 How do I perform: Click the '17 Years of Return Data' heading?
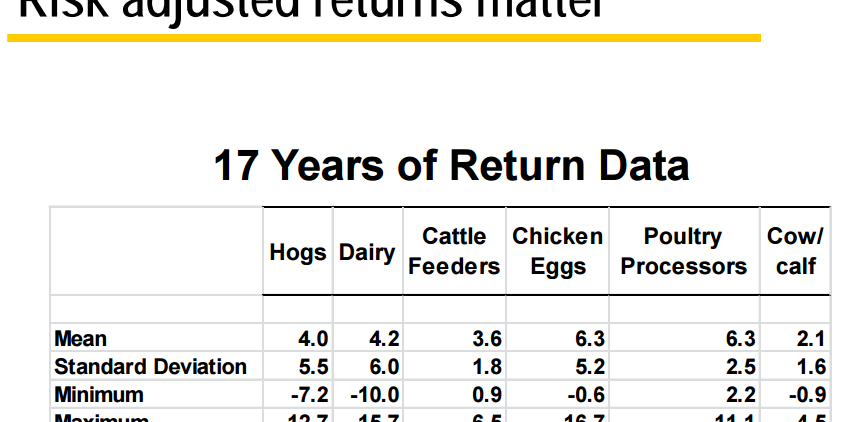coord(451,165)
